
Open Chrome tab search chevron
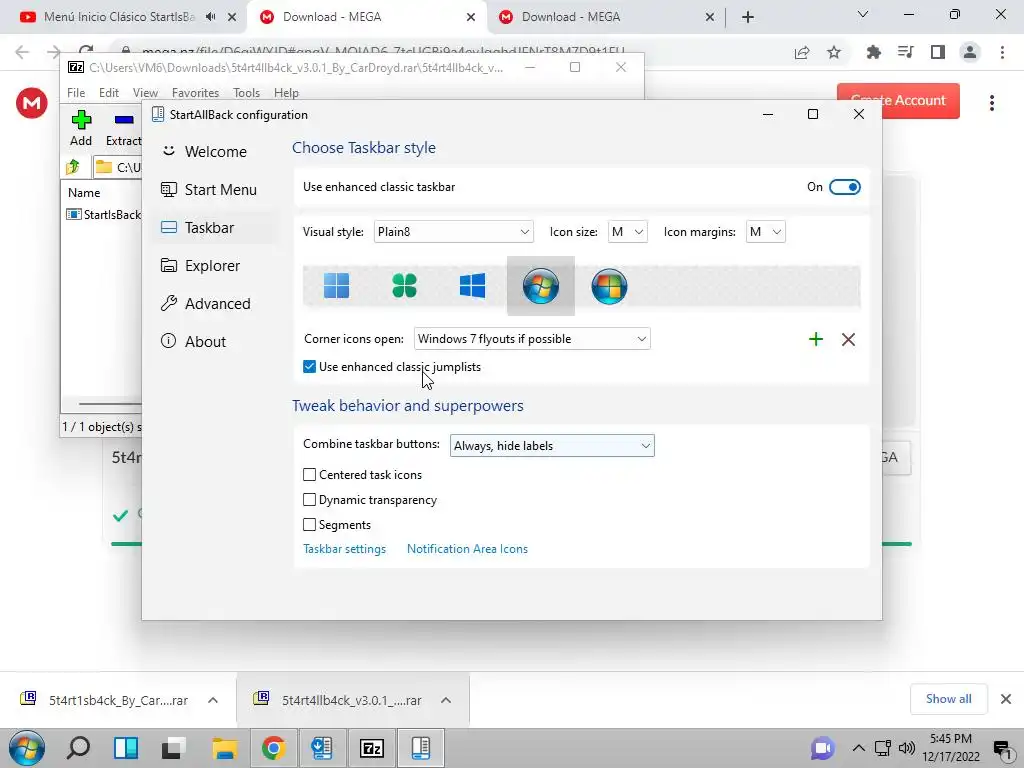tap(863, 14)
